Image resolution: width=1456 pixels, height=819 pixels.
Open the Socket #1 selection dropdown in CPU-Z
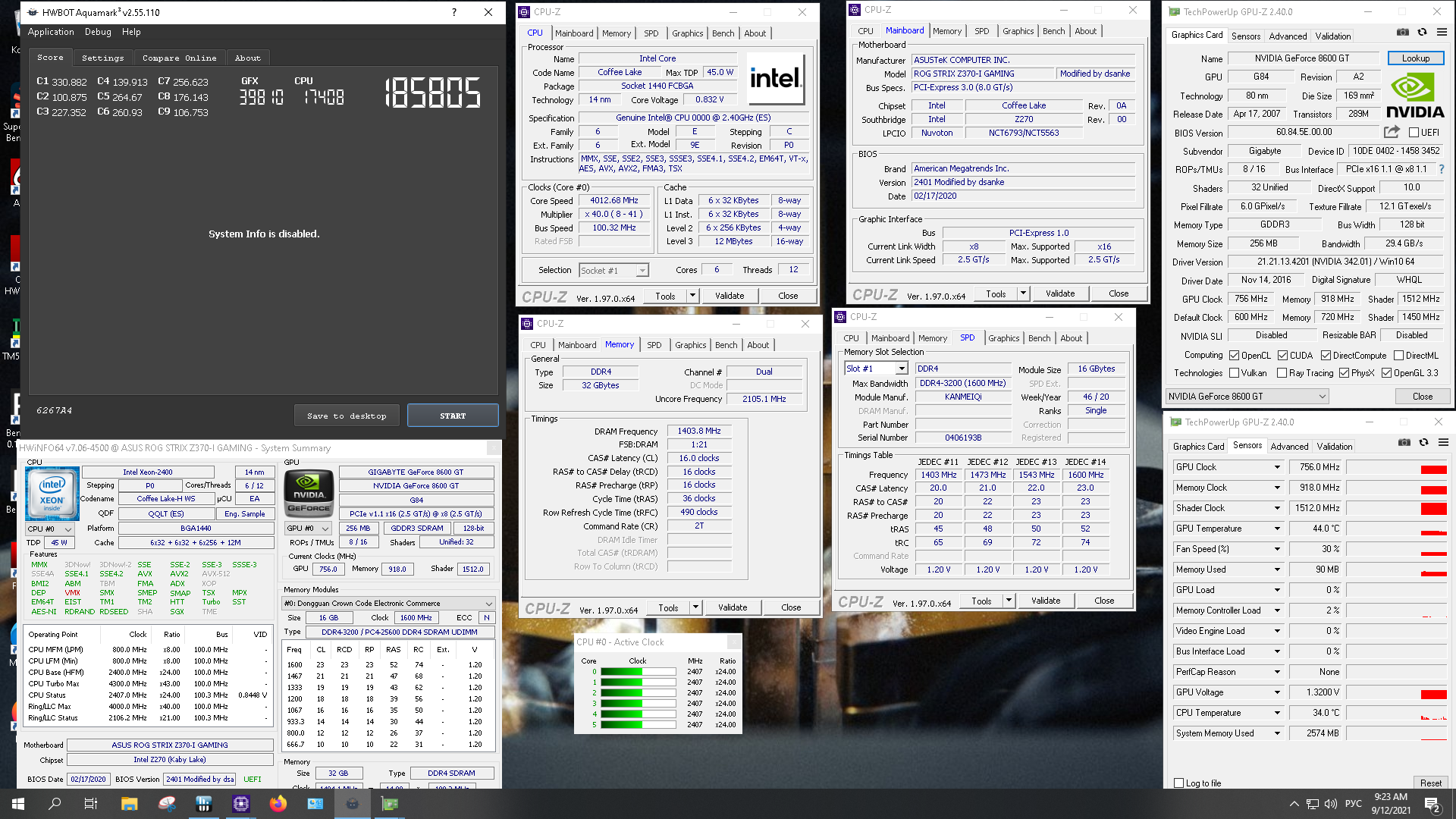613,270
